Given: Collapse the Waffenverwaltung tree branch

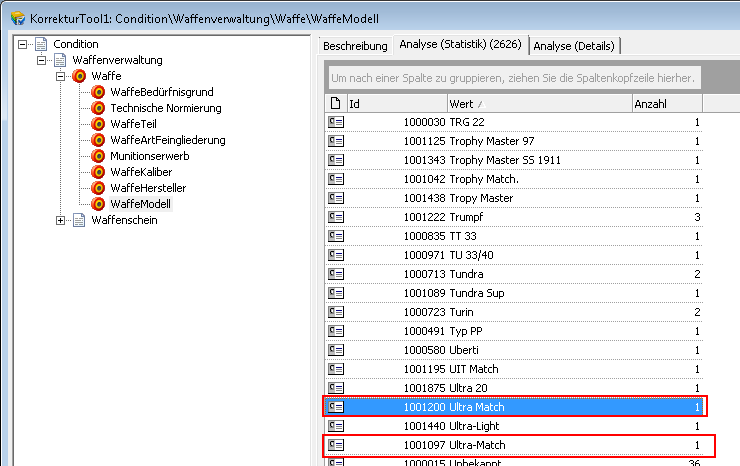Looking at the screenshot, I should click(x=42, y=60).
